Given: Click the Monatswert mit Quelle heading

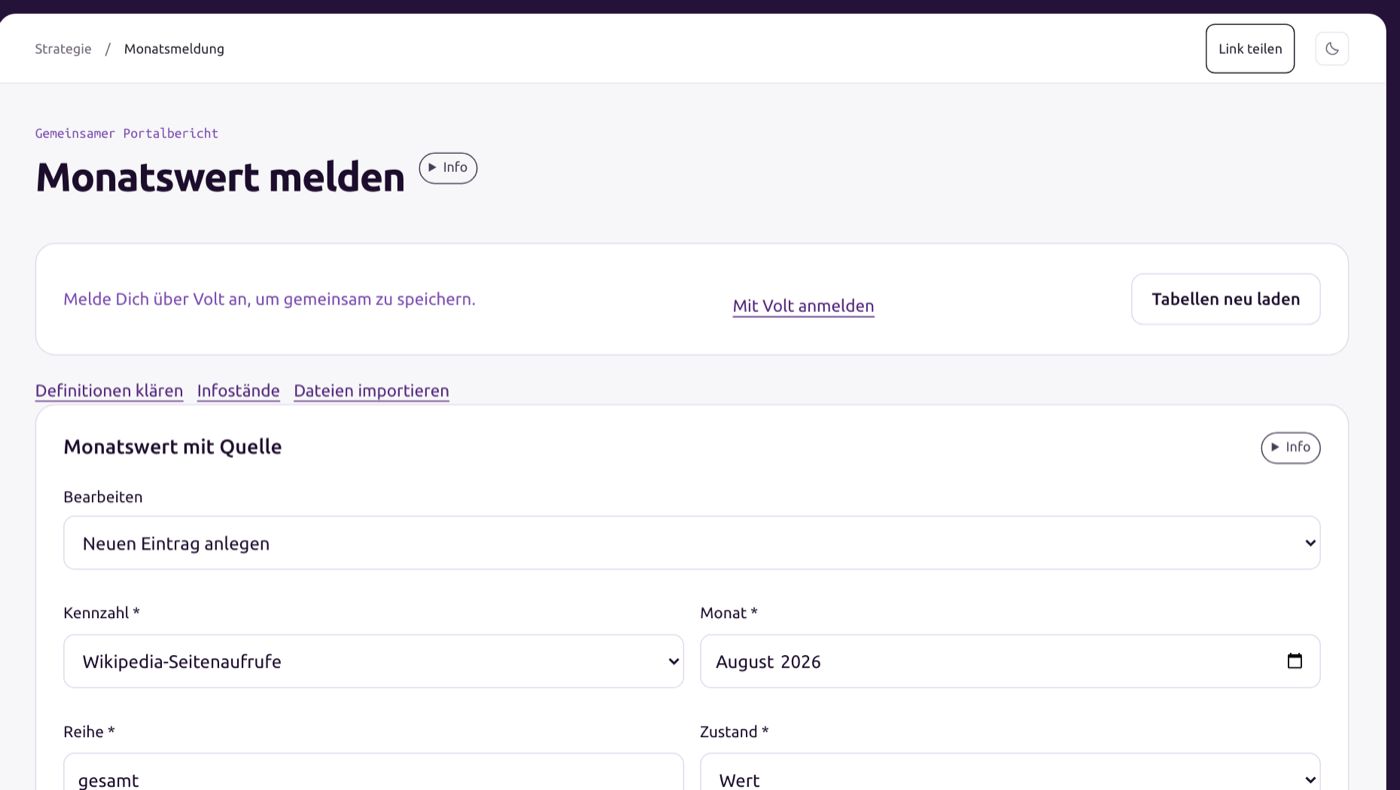Looking at the screenshot, I should (x=173, y=447).
